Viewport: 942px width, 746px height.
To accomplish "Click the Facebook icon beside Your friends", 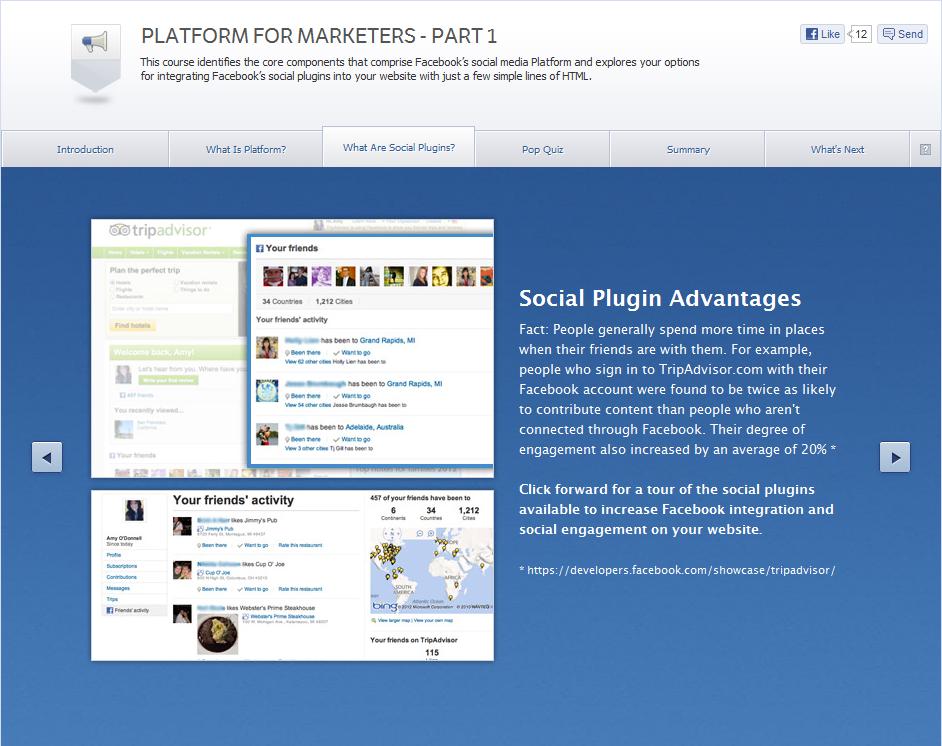I will pyautogui.click(x=260, y=248).
